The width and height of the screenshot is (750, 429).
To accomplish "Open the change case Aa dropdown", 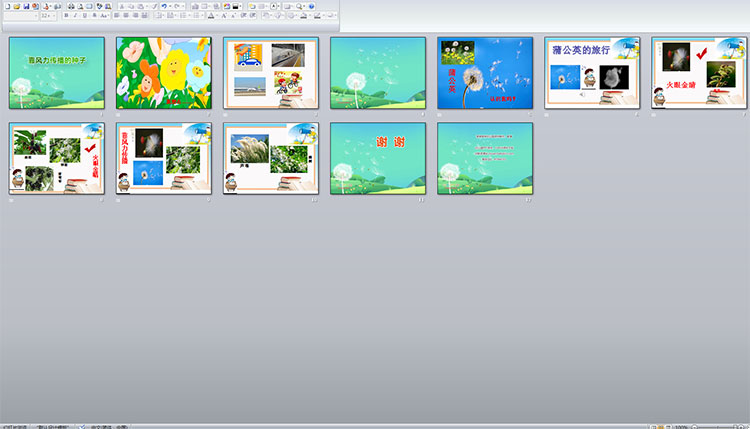I will click(x=104, y=16).
